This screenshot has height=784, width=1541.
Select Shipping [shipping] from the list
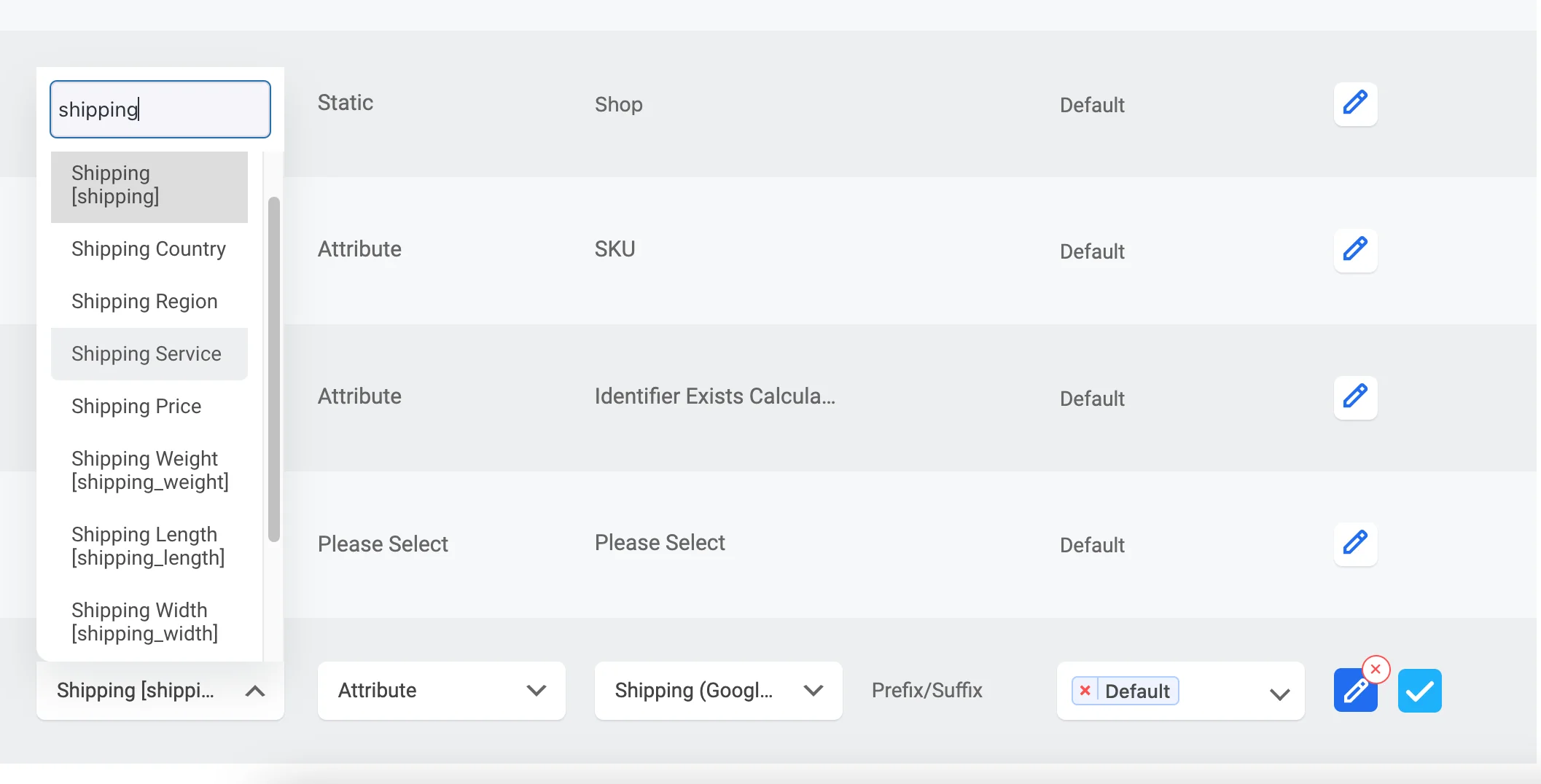coord(149,185)
